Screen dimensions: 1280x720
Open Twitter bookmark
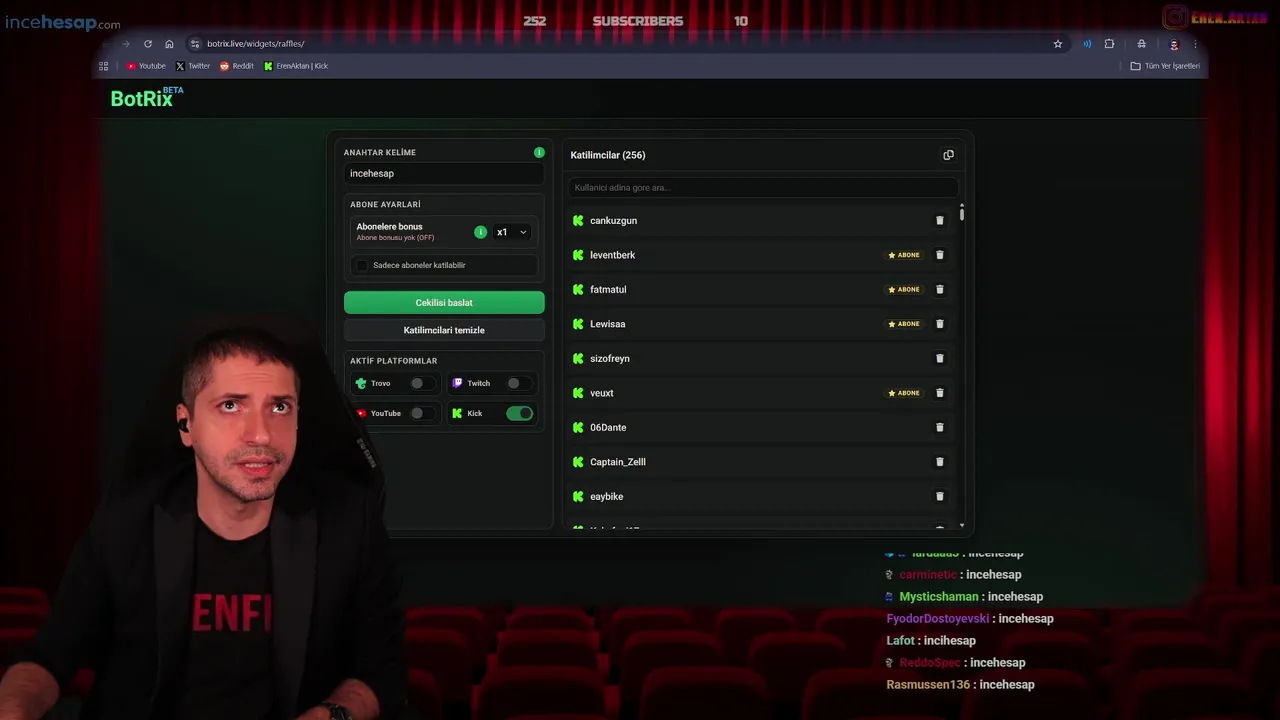coord(193,66)
